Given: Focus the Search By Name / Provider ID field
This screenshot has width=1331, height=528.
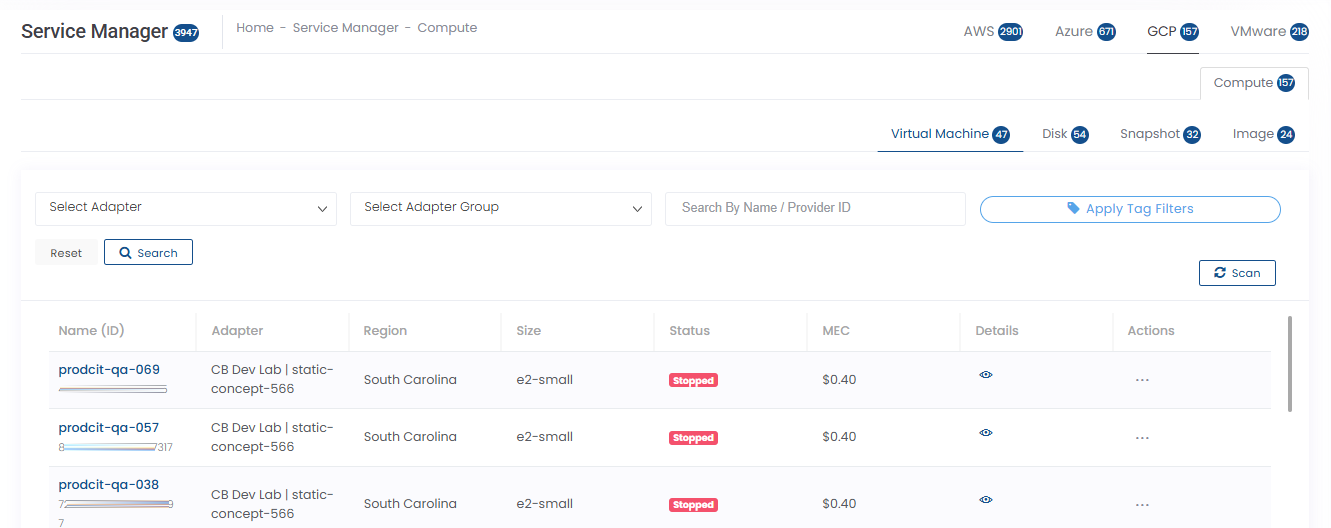Looking at the screenshot, I should pos(815,208).
